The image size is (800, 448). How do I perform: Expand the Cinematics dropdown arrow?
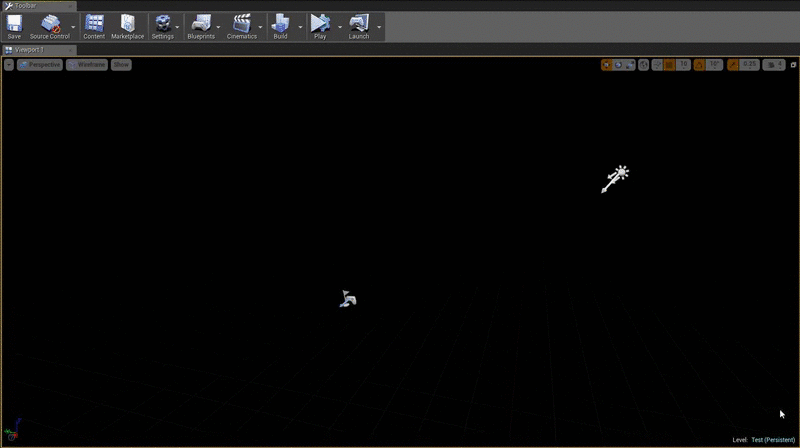[x=260, y=27]
